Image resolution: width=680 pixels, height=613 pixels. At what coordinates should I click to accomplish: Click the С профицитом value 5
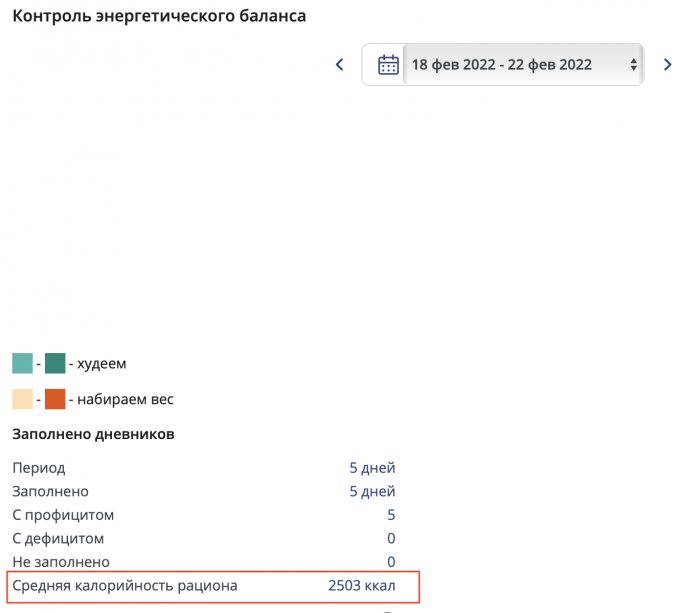pos(391,515)
